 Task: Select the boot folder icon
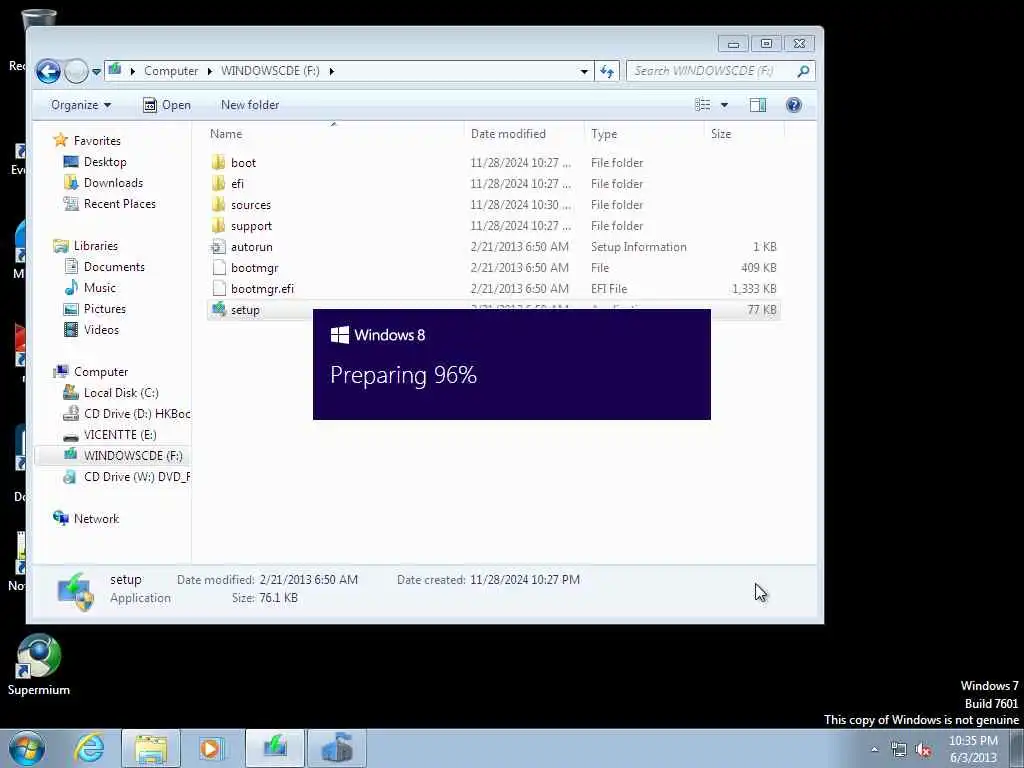(219, 163)
